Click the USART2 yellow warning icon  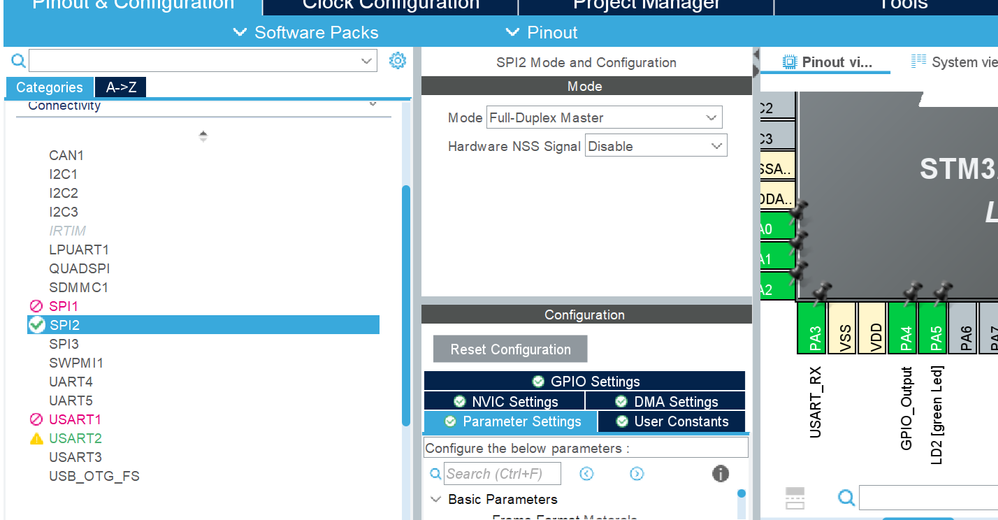coord(36,439)
